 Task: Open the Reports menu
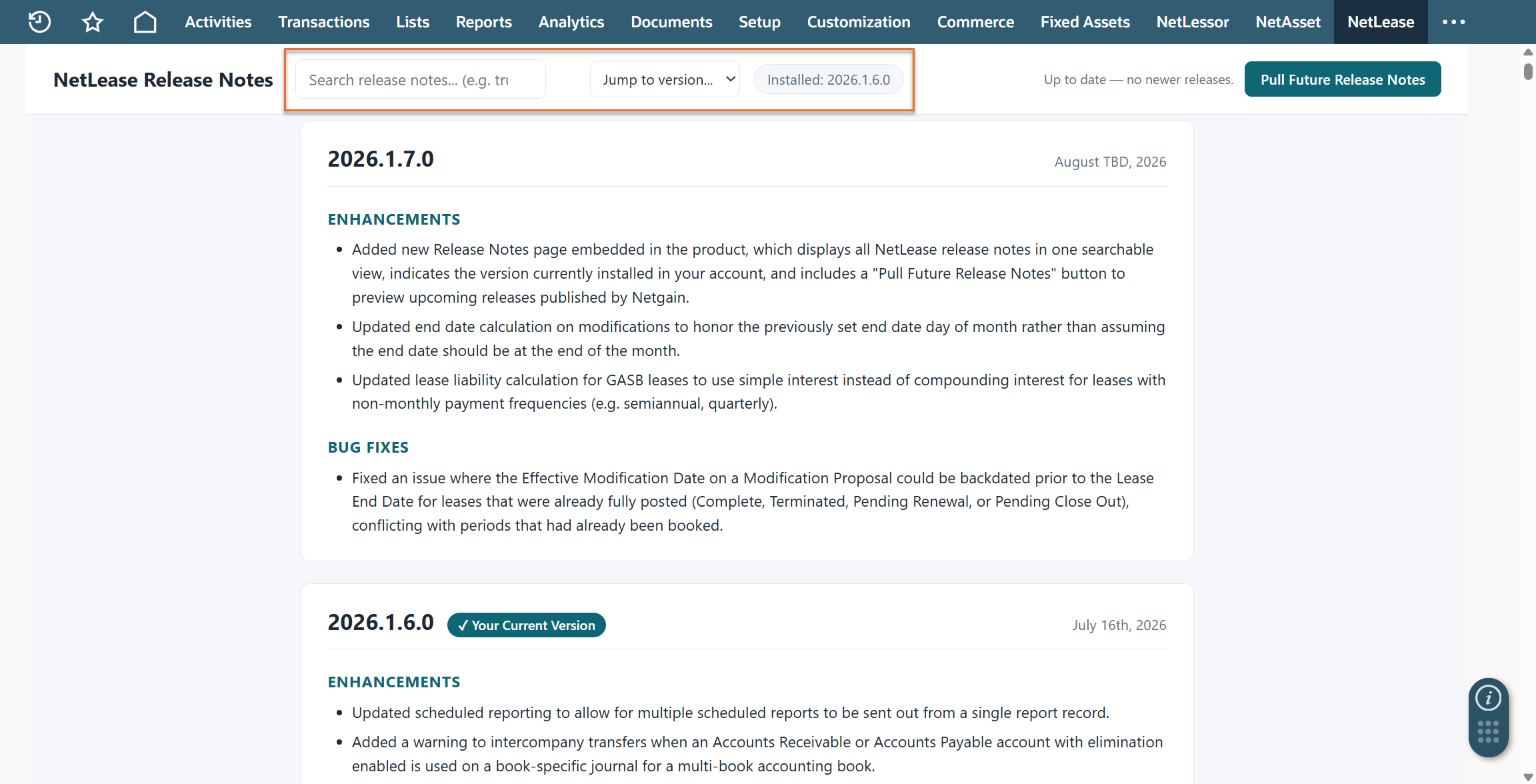484,22
